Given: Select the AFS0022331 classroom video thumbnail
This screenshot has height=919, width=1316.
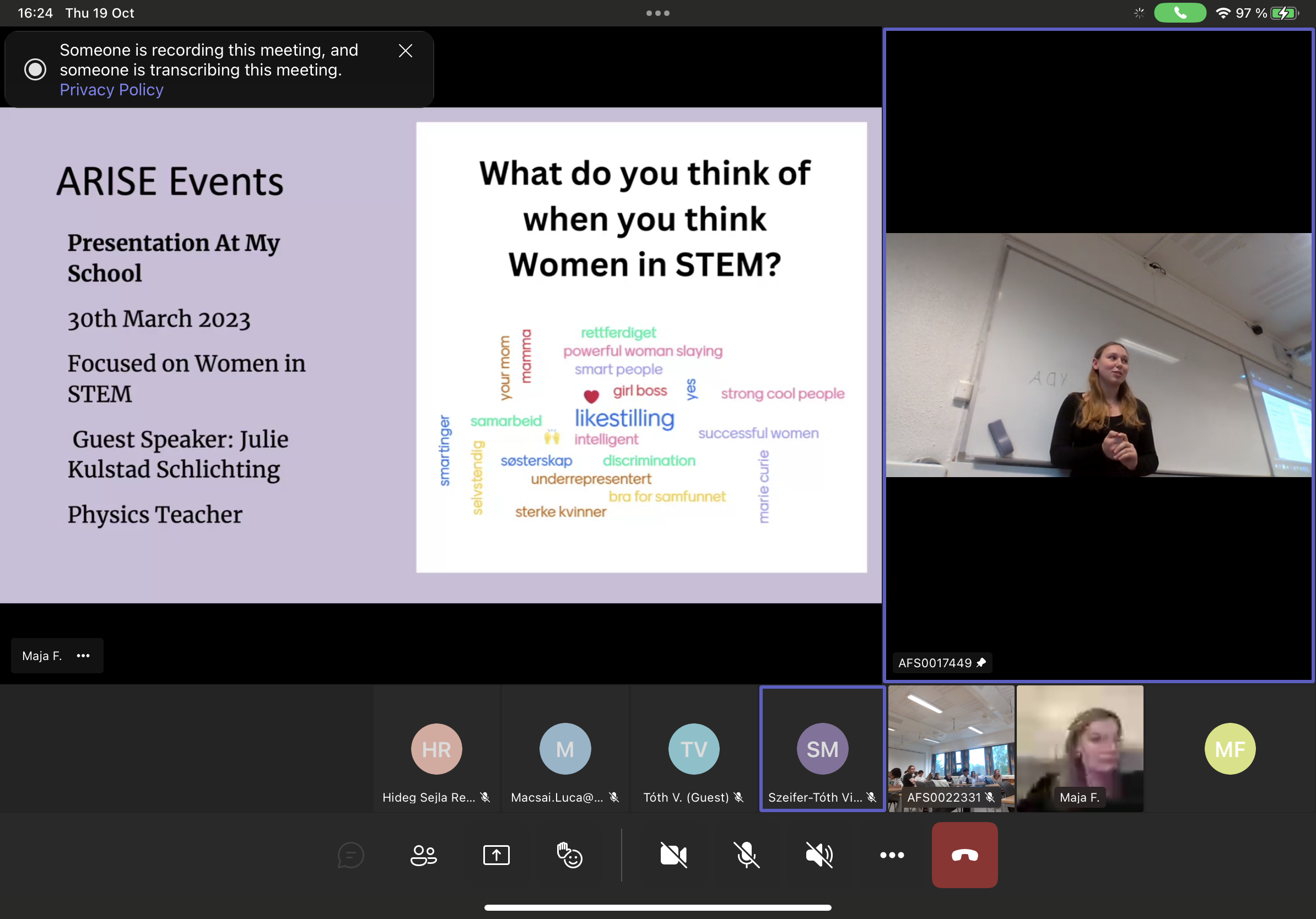Looking at the screenshot, I should (x=951, y=745).
